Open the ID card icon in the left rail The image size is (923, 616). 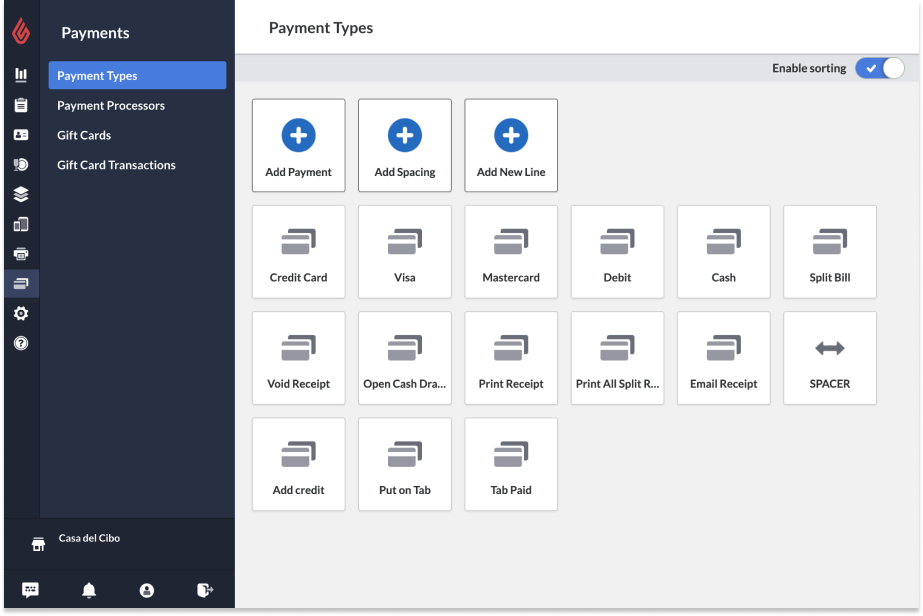21,135
